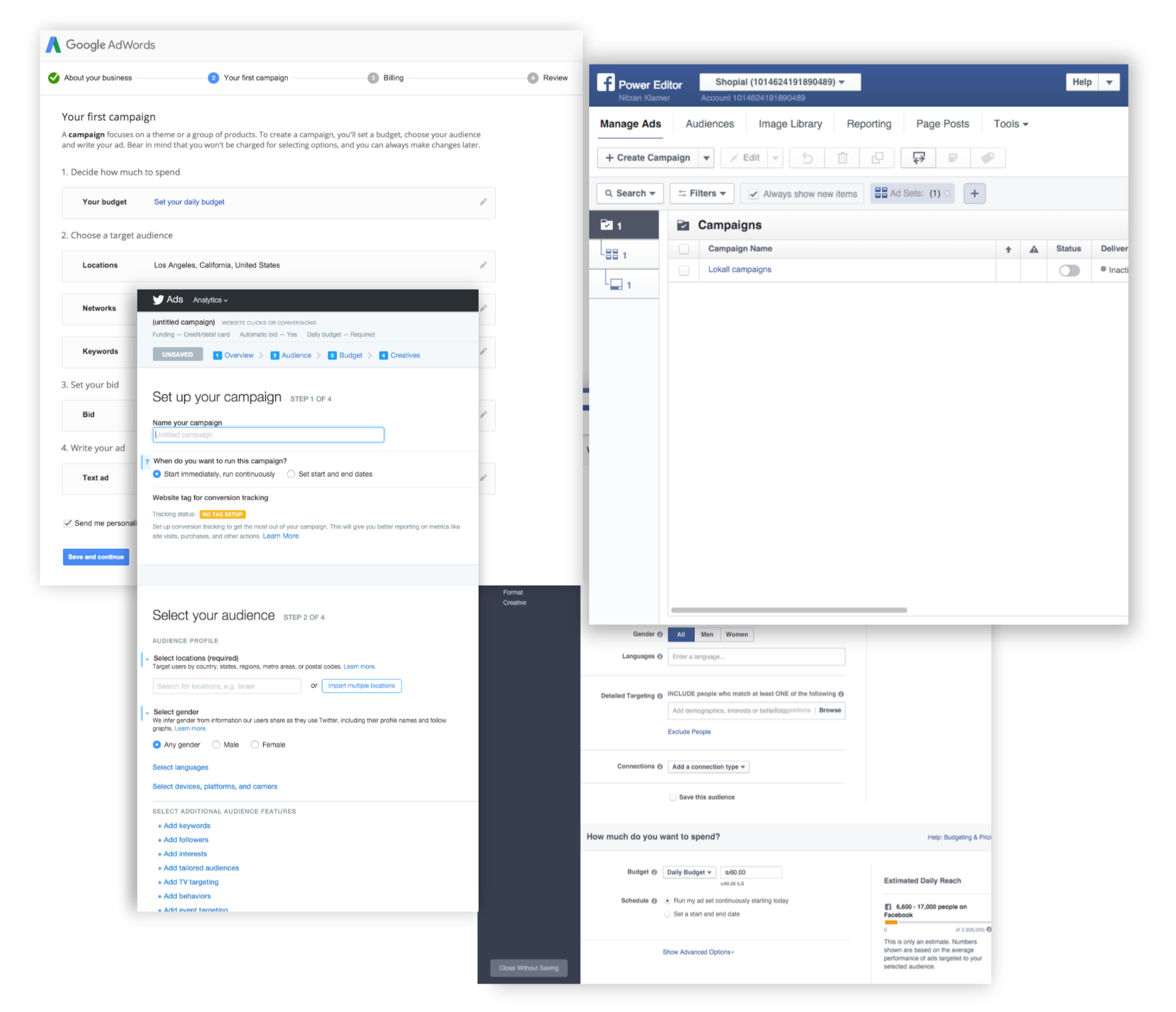
Task: Click the duplicate icon in Power Editor toolbar
Action: pyautogui.click(x=877, y=158)
